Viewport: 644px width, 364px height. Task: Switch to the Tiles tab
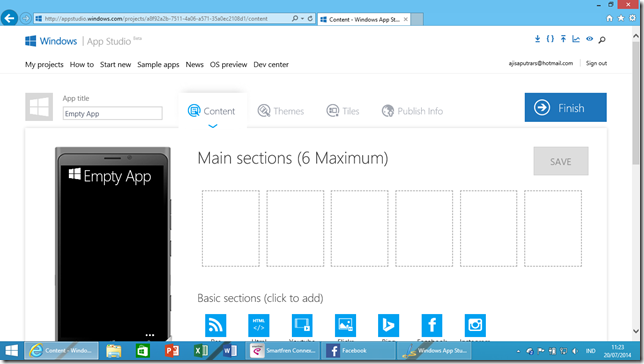point(343,111)
